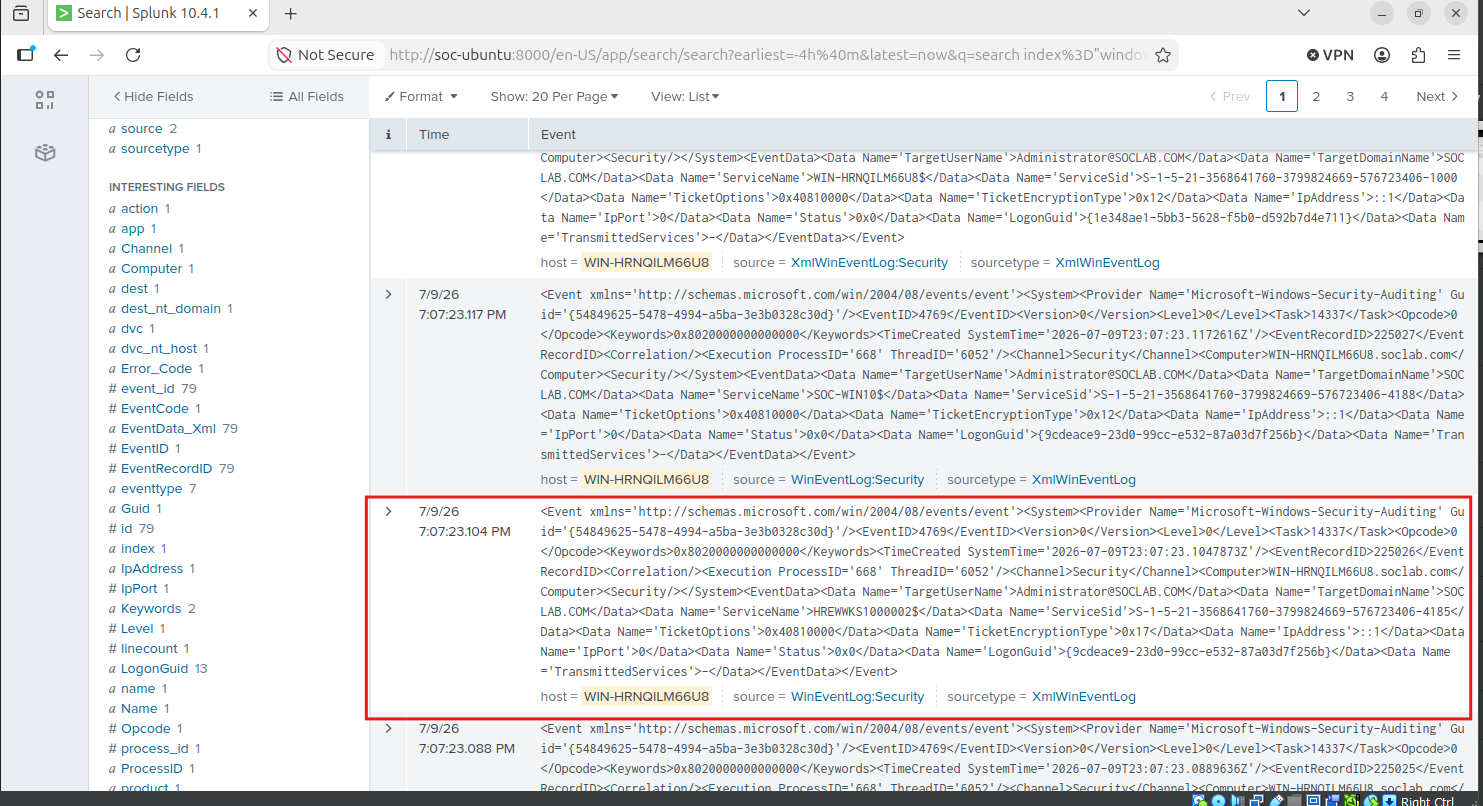Open the IpAddress field summary
1483x806 pixels.
(152, 569)
